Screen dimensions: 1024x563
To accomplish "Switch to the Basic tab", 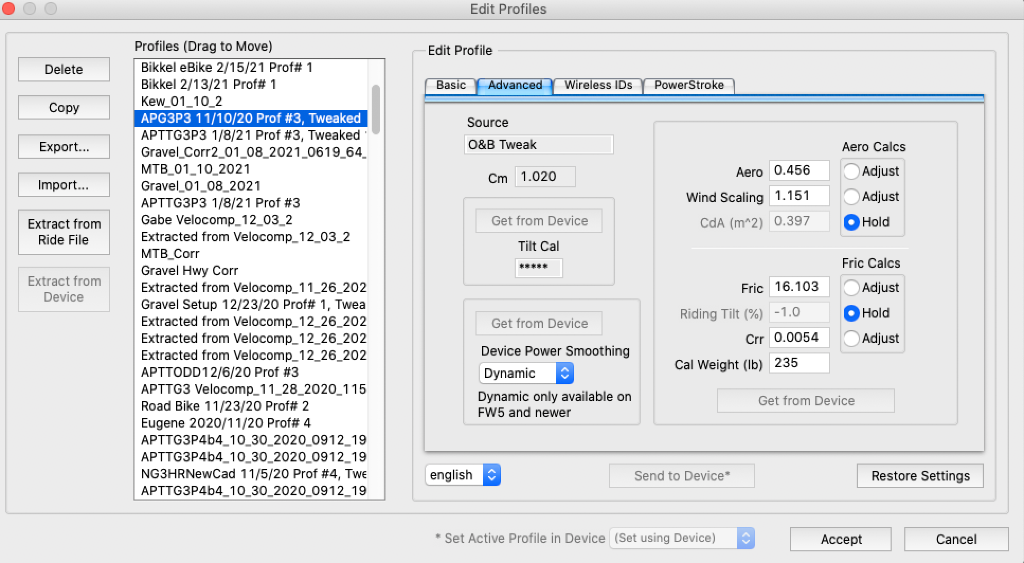I will point(451,86).
